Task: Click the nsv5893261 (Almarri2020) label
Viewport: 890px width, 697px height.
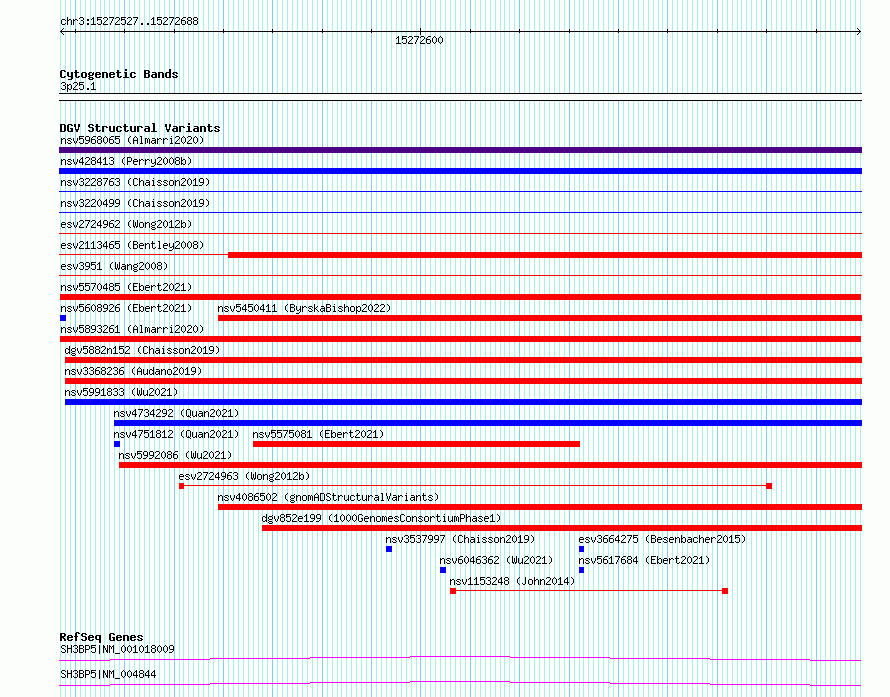Action: (x=132, y=329)
